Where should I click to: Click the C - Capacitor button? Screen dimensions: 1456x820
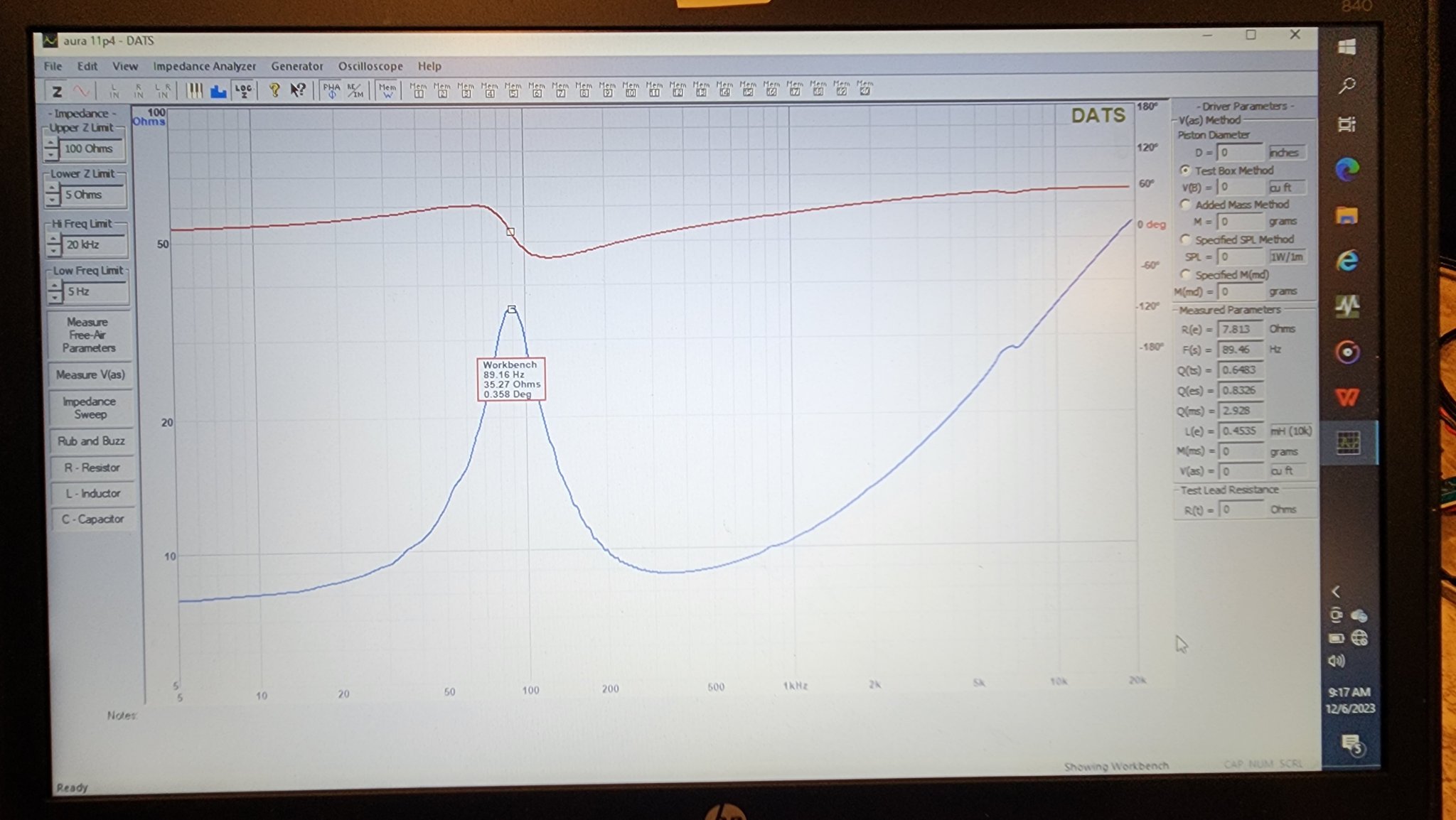tap(93, 519)
